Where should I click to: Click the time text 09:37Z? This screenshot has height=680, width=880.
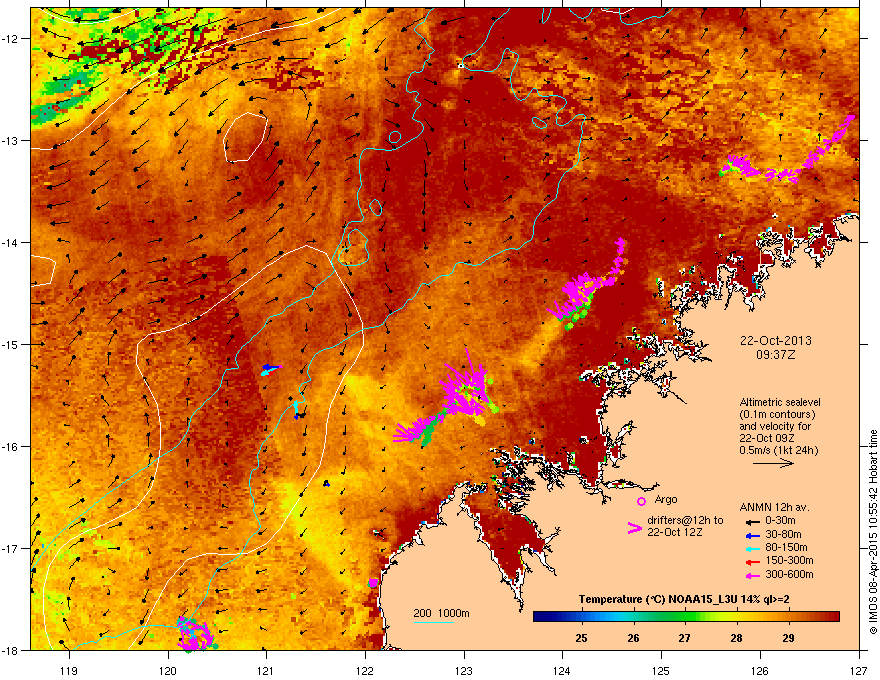click(x=776, y=355)
